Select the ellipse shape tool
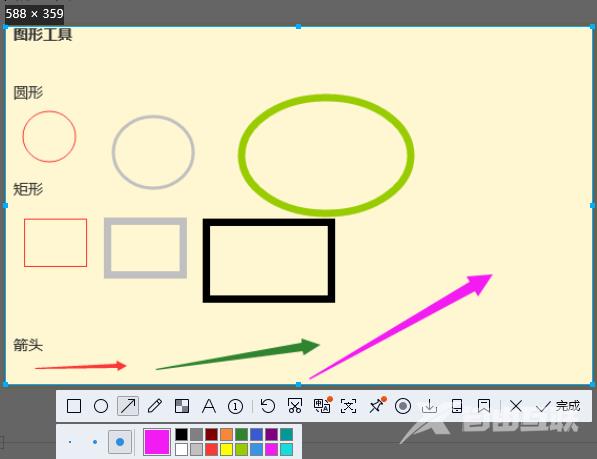This screenshot has height=459, width=597. pos(101,406)
